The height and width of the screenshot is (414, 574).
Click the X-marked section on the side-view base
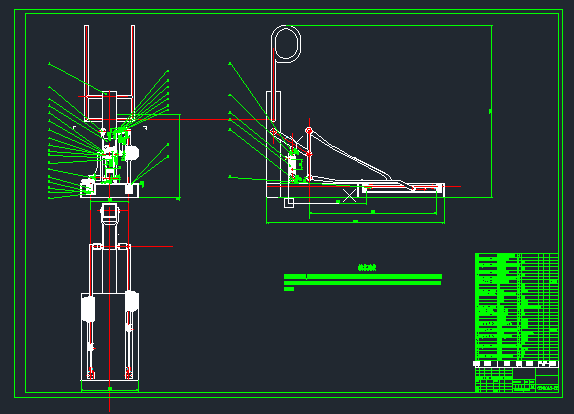click(350, 195)
